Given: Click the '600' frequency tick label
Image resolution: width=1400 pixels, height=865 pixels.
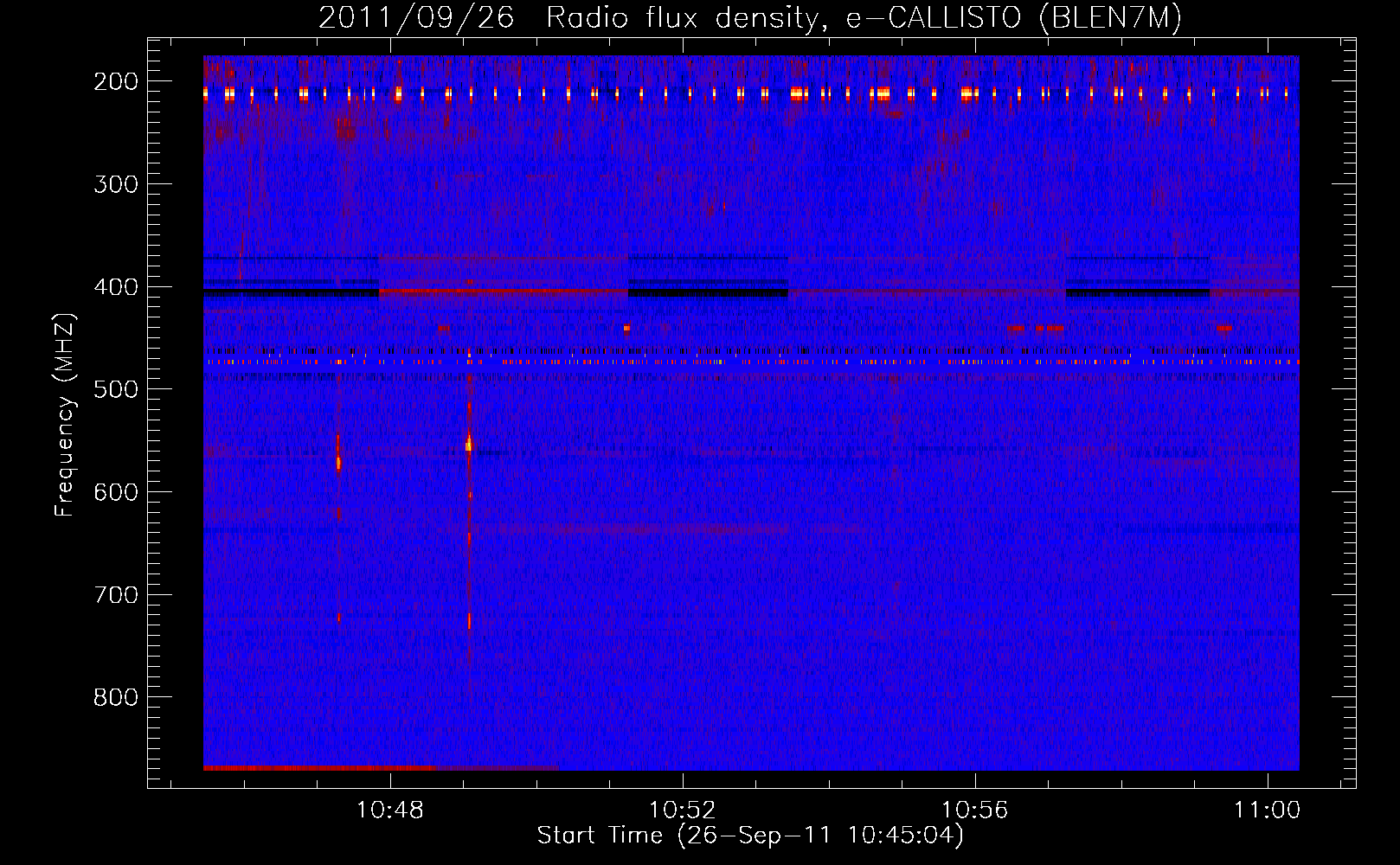Looking at the screenshot, I should click(x=116, y=492).
